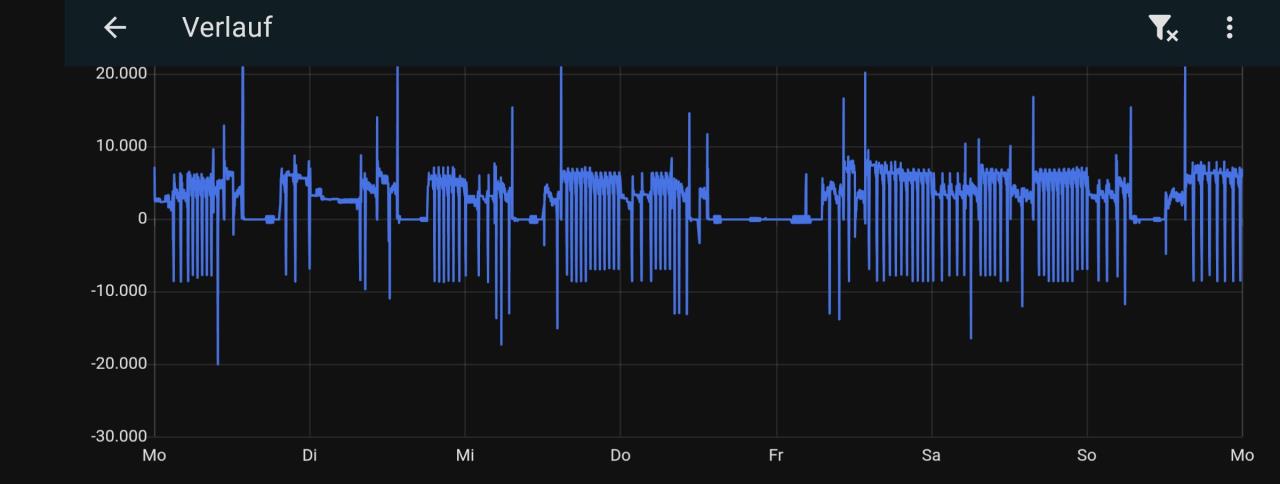Select the -10.000 y-axis label
1280x484 pixels.
point(117,291)
